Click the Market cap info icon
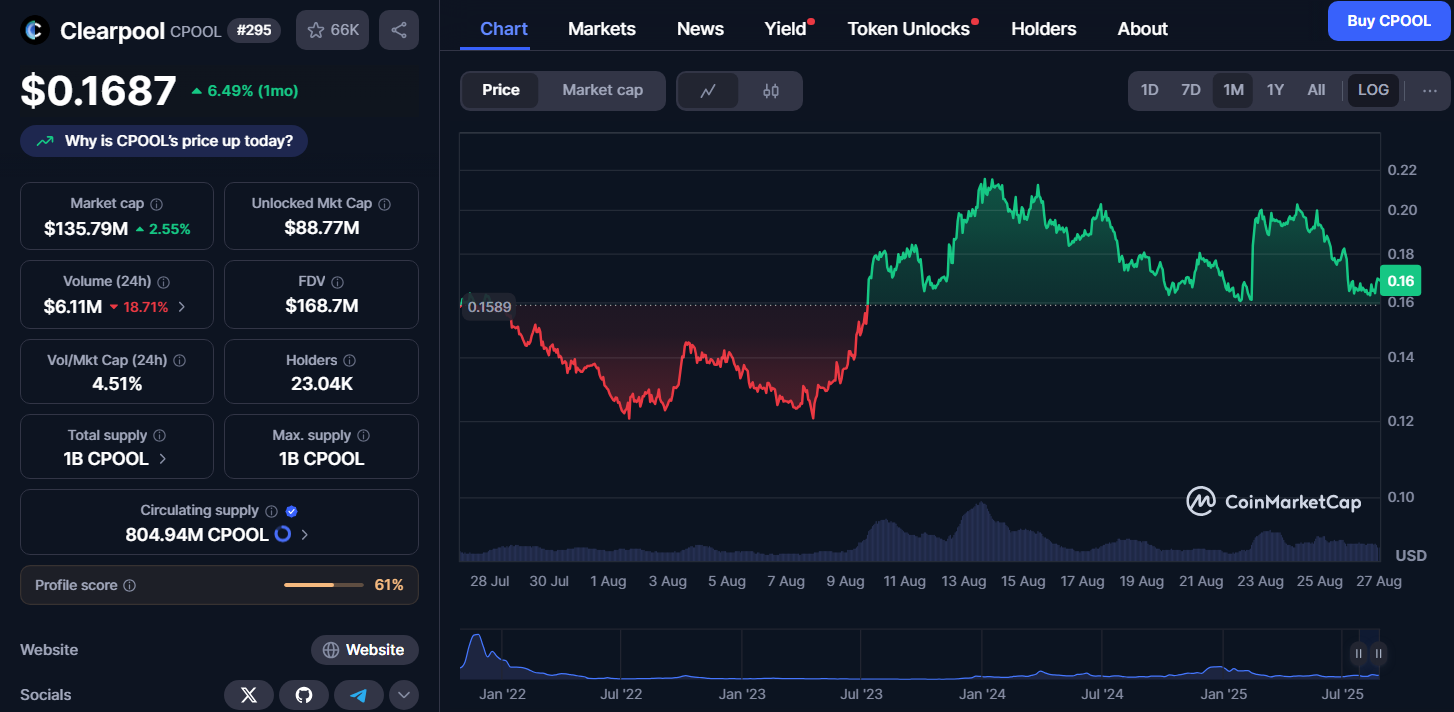Viewport: 1454px width, 712px height. pyautogui.click(x=157, y=204)
